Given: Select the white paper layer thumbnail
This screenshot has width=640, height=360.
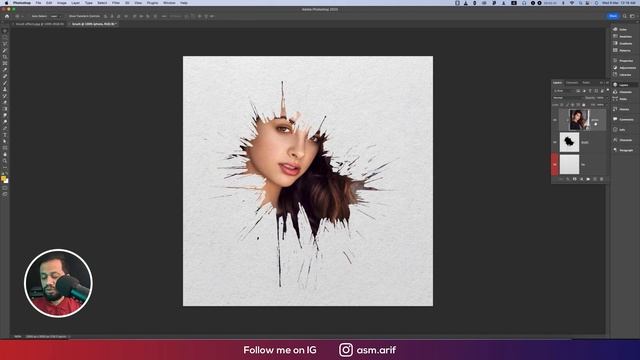Looking at the screenshot, I should (569, 164).
